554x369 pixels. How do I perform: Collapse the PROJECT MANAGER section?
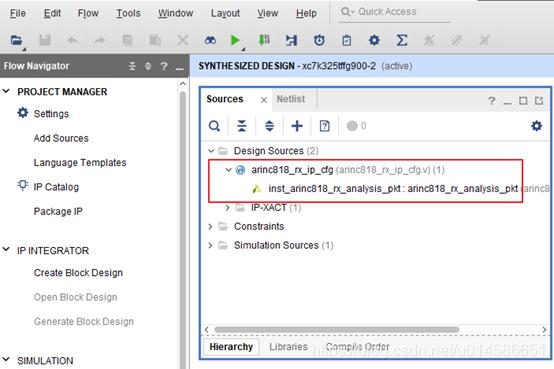coord(6,91)
